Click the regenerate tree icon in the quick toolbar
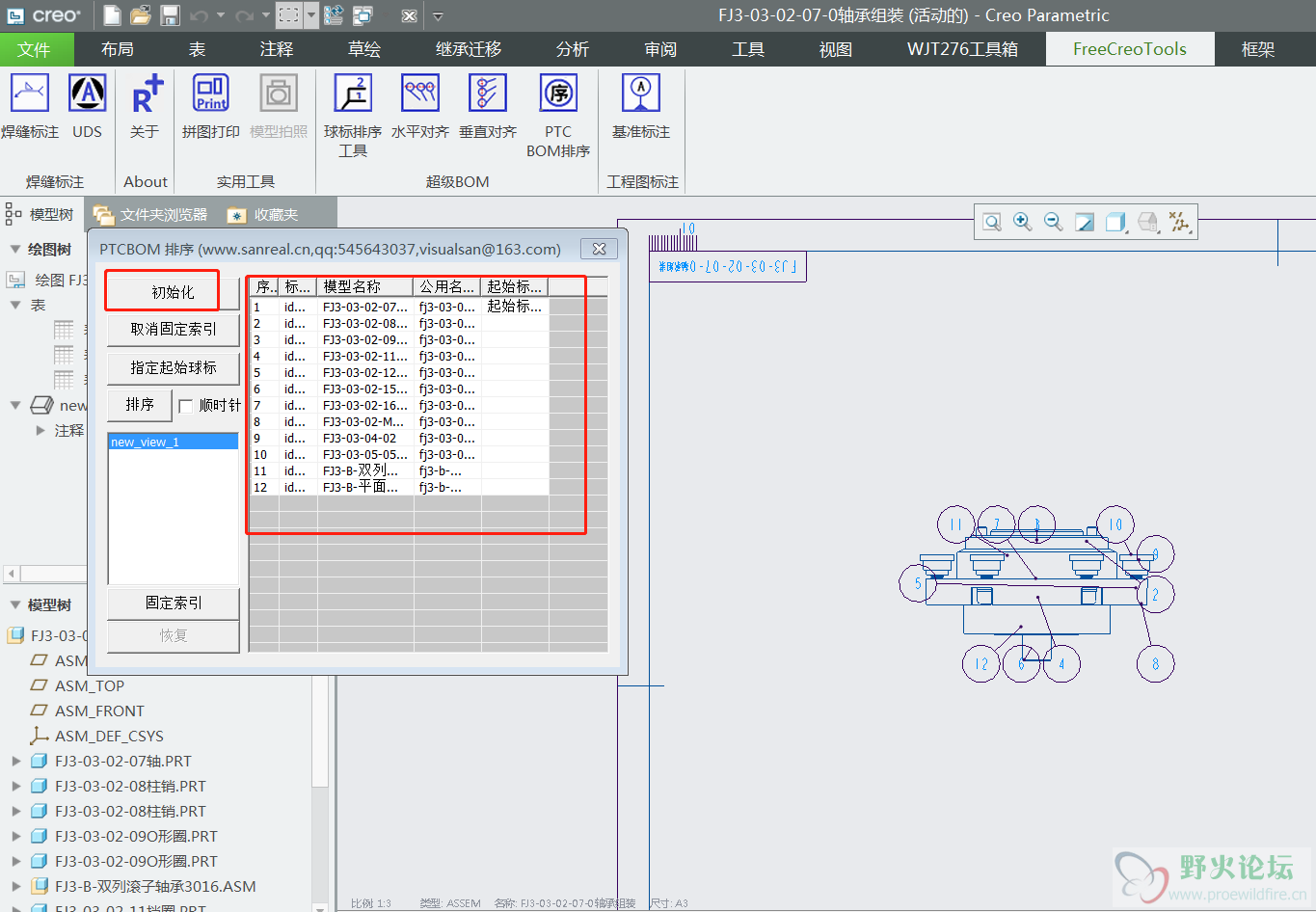The width and height of the screenshot is (1316, 912). 334,15
